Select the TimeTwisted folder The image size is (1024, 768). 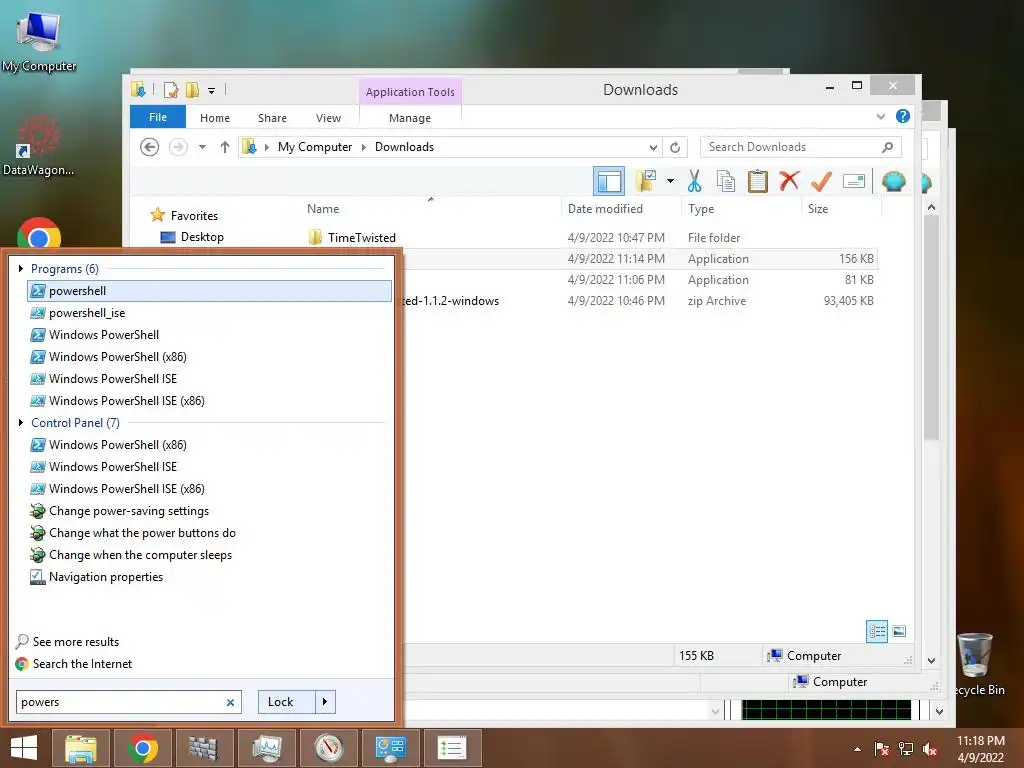[x=362, y=238]
